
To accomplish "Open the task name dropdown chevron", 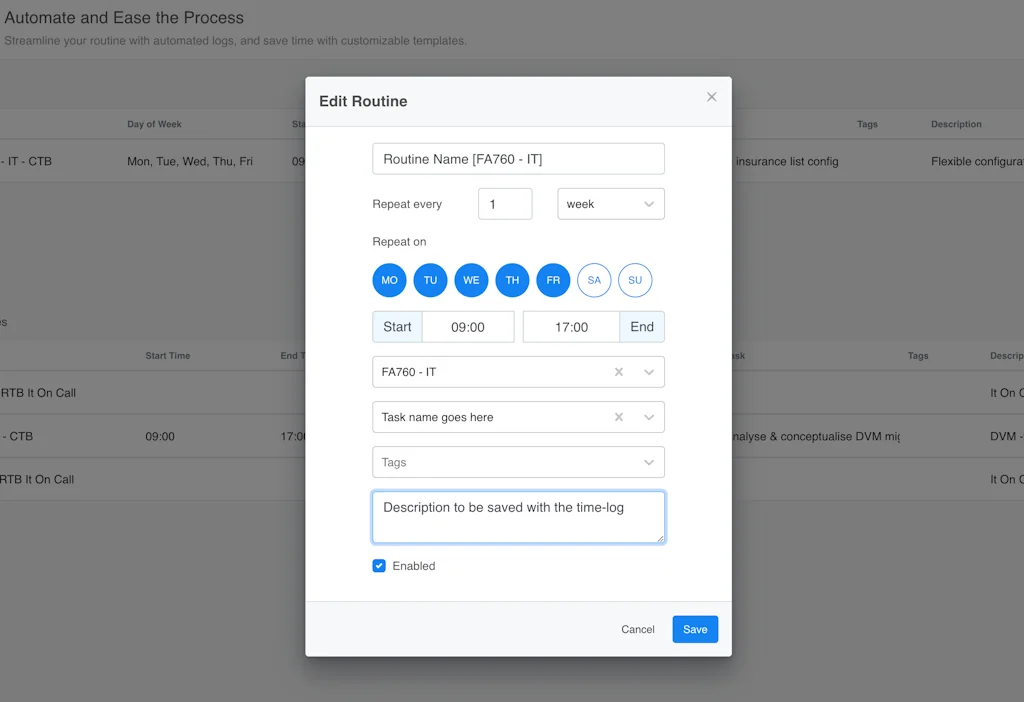I will click(649, 417).
